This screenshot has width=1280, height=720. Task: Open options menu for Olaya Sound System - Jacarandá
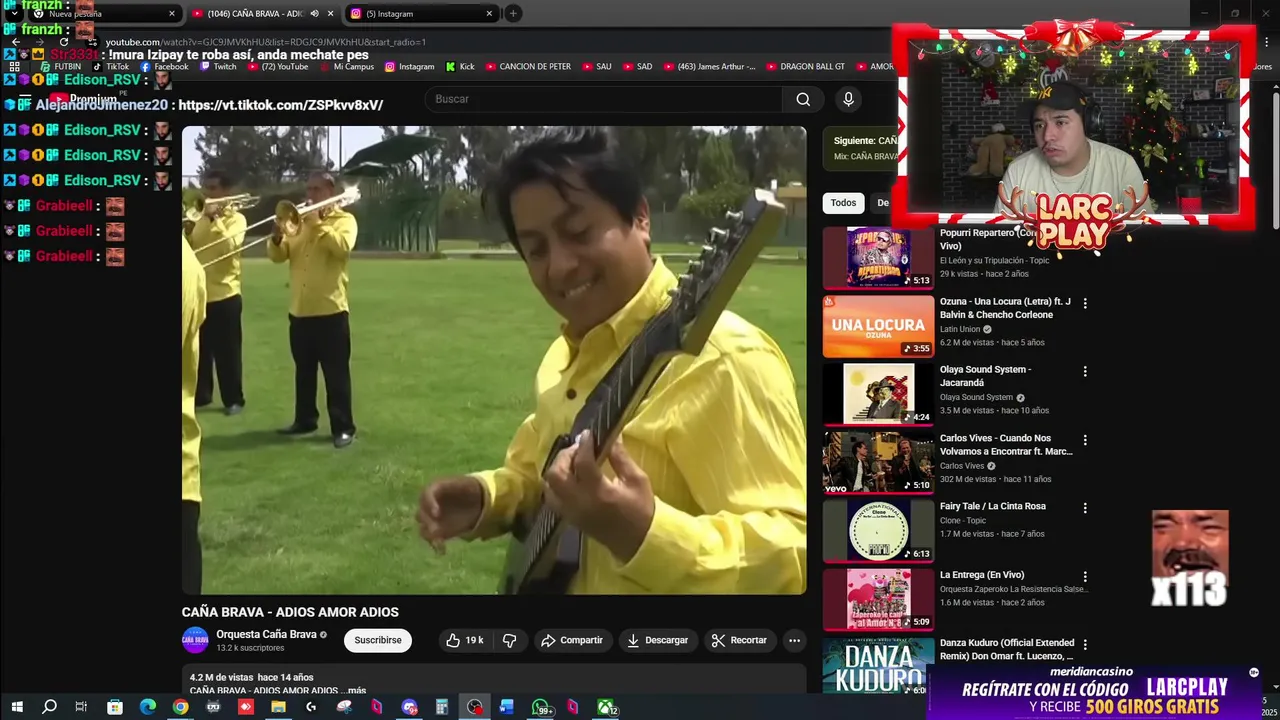(x=1085, y=371)
